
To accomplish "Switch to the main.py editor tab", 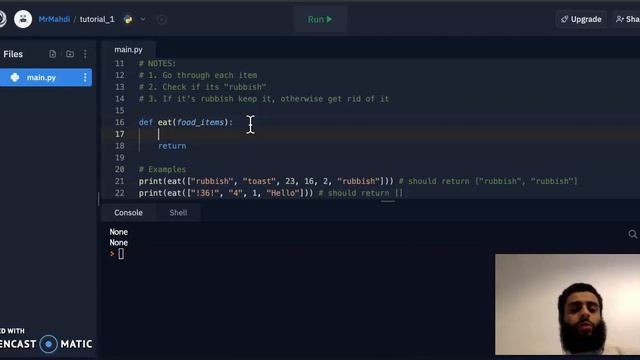I will [128, 49].
